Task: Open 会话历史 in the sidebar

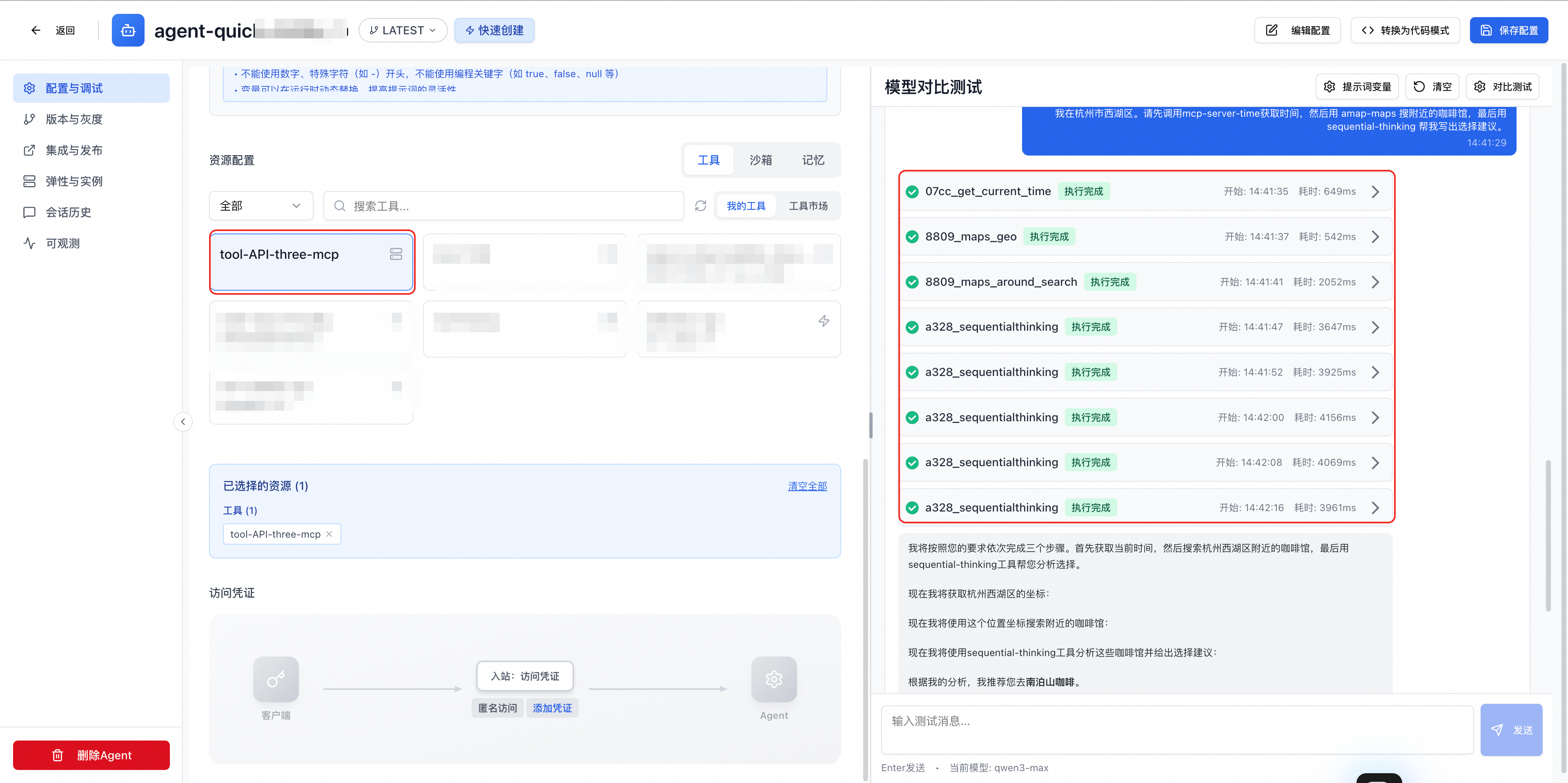Action: click(68, 212)
